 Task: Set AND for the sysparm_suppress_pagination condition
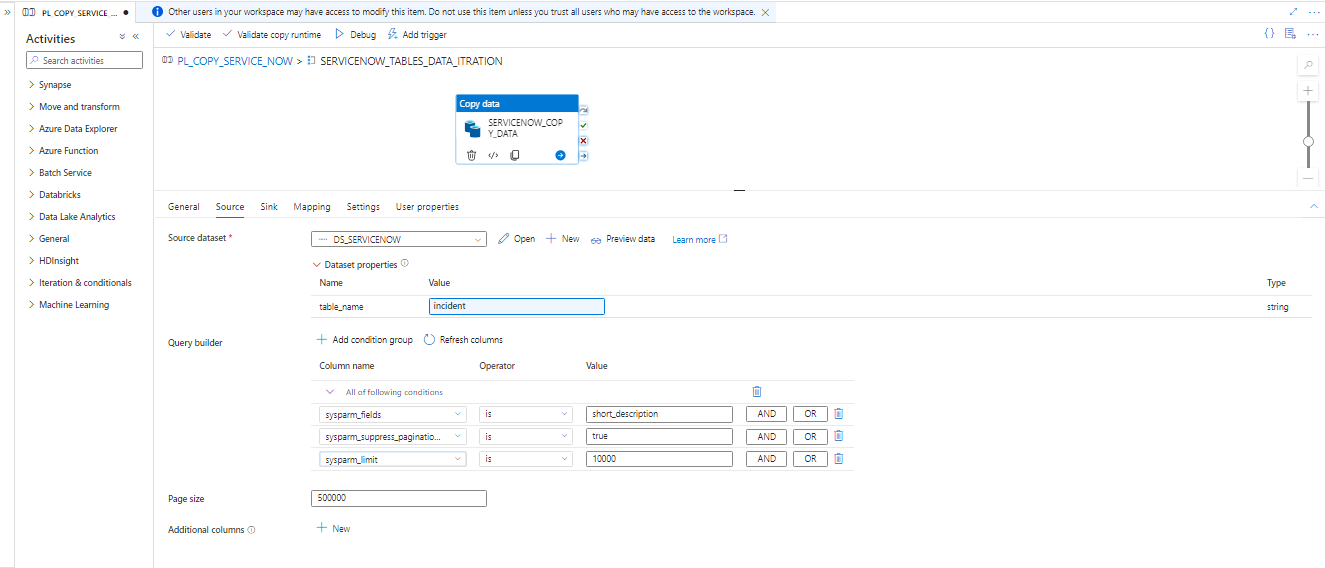point(767,436)
